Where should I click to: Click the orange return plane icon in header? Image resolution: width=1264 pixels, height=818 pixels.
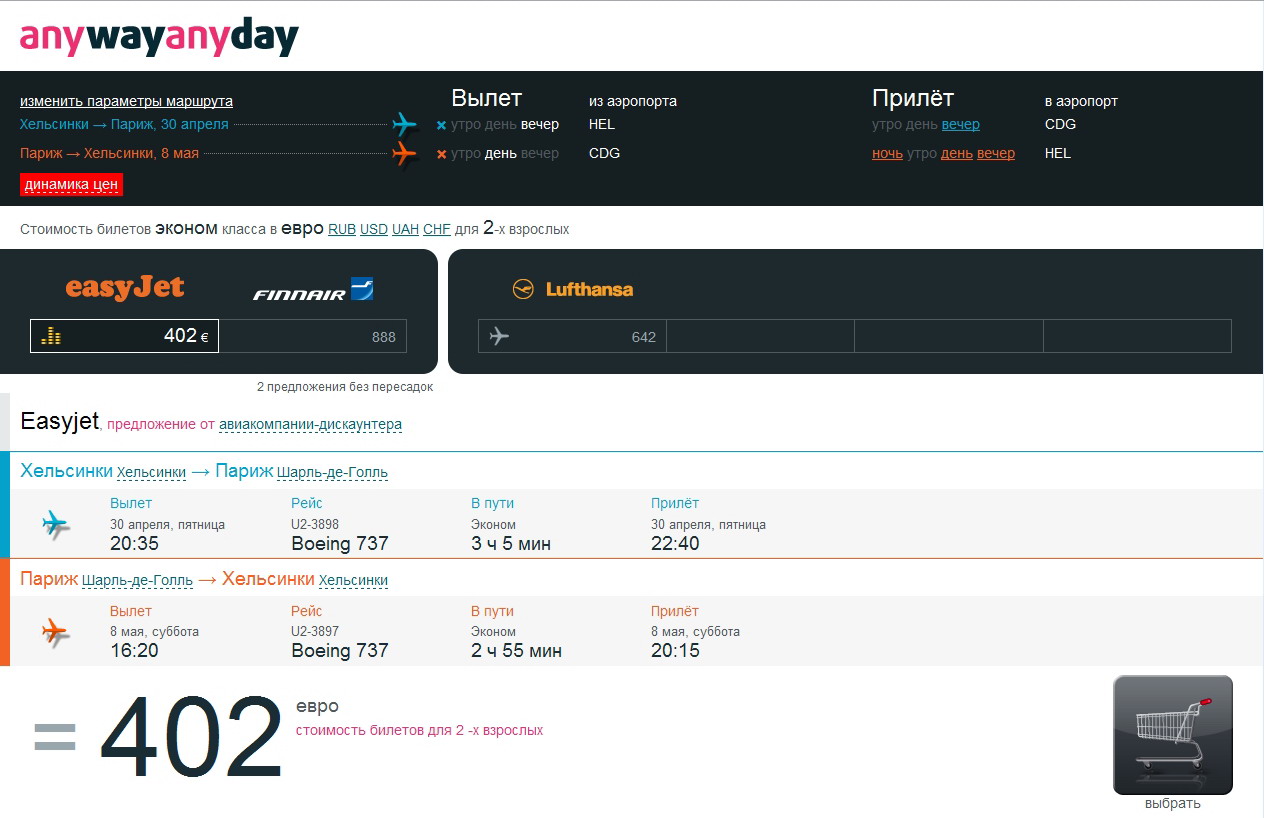click(404, 154)
